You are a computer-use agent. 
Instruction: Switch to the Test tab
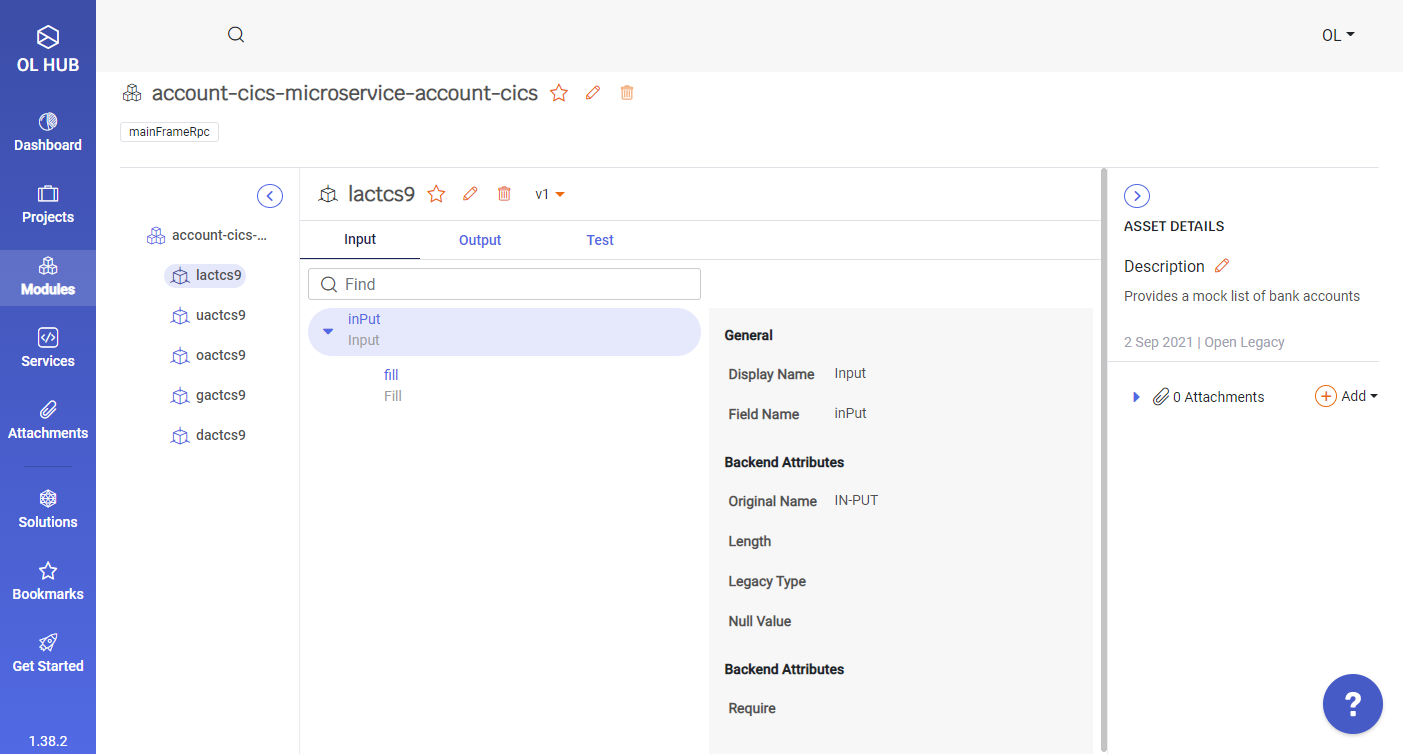tap(600, 240)
